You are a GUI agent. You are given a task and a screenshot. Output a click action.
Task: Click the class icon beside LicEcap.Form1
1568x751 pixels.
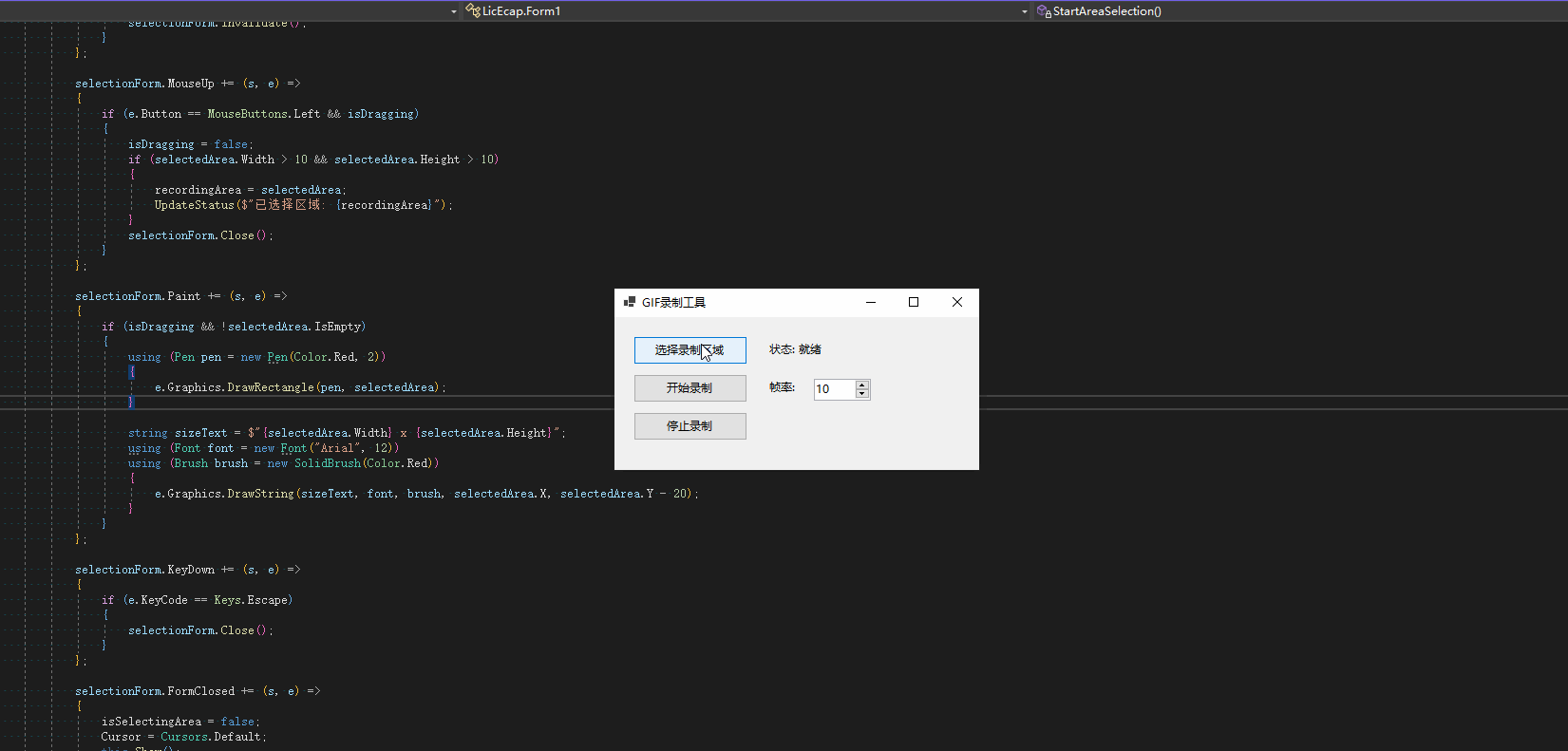pos(472,11)
